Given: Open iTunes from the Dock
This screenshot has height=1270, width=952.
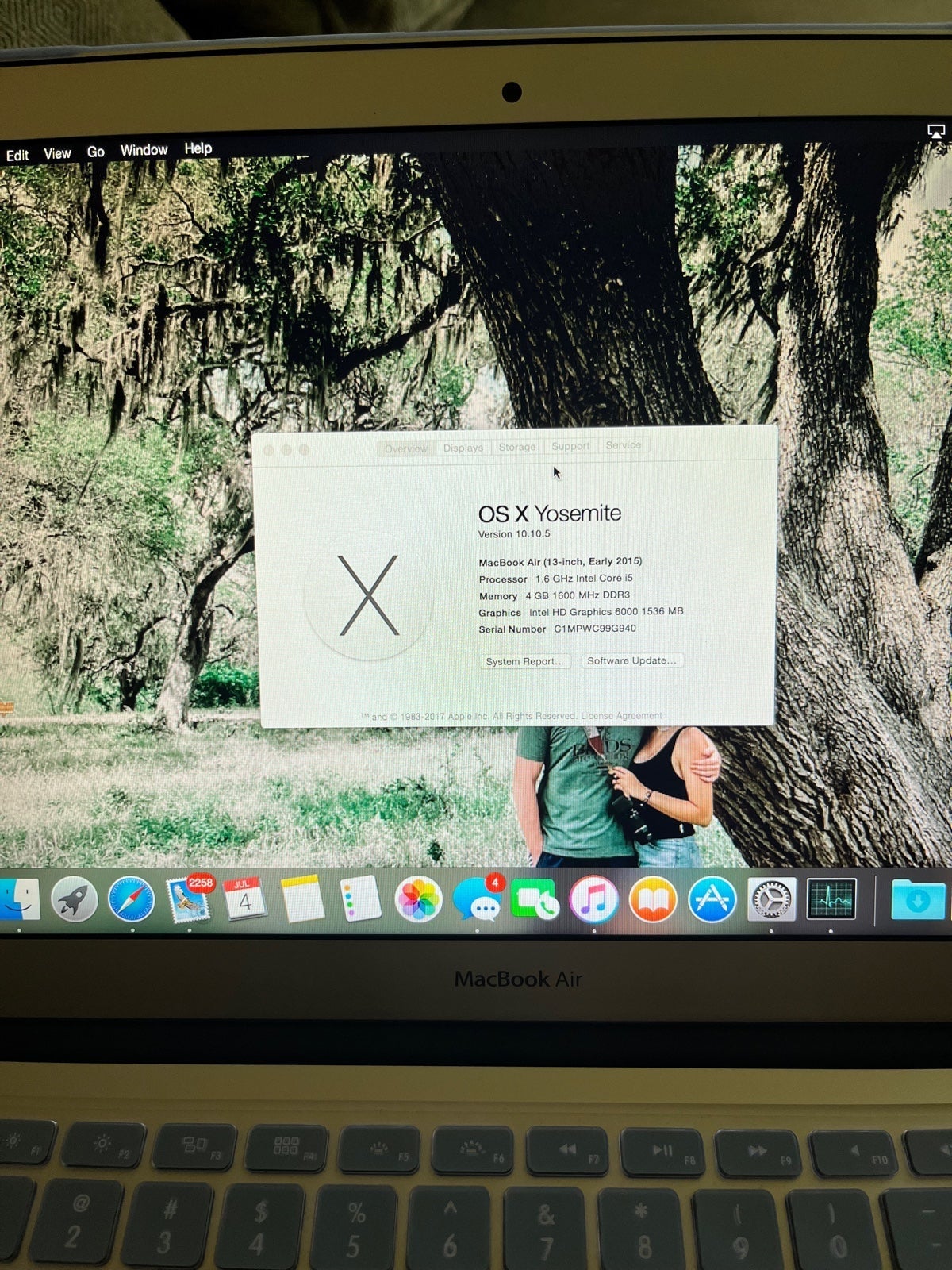Looking at the screenshot, I should 593,900.
